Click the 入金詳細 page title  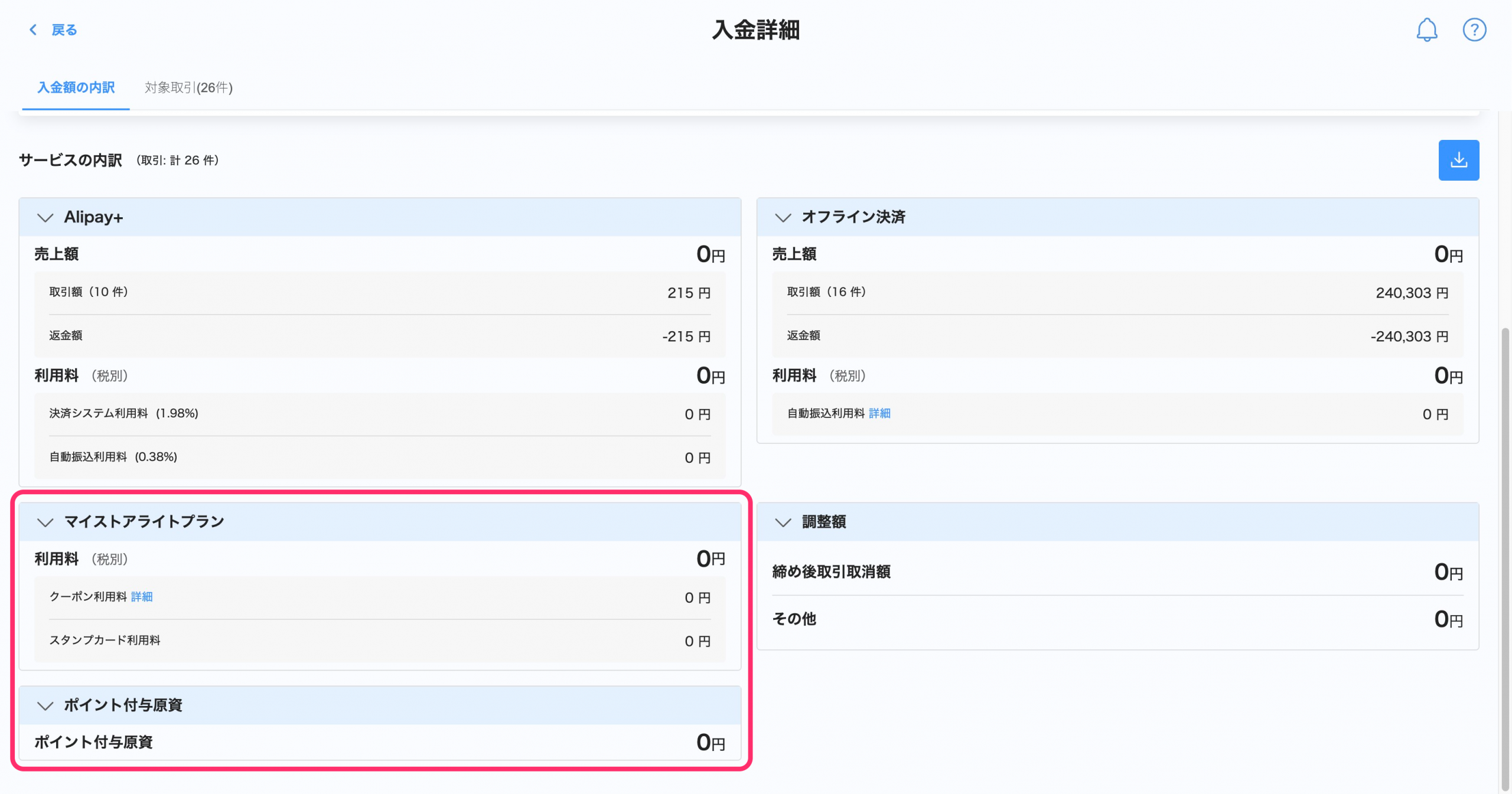755,30
